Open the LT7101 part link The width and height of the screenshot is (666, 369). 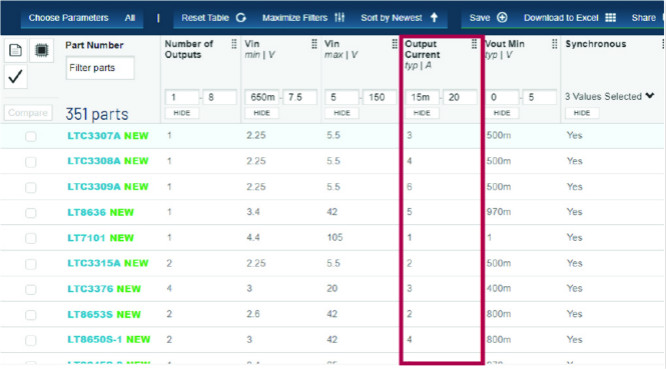click(86, 238)
